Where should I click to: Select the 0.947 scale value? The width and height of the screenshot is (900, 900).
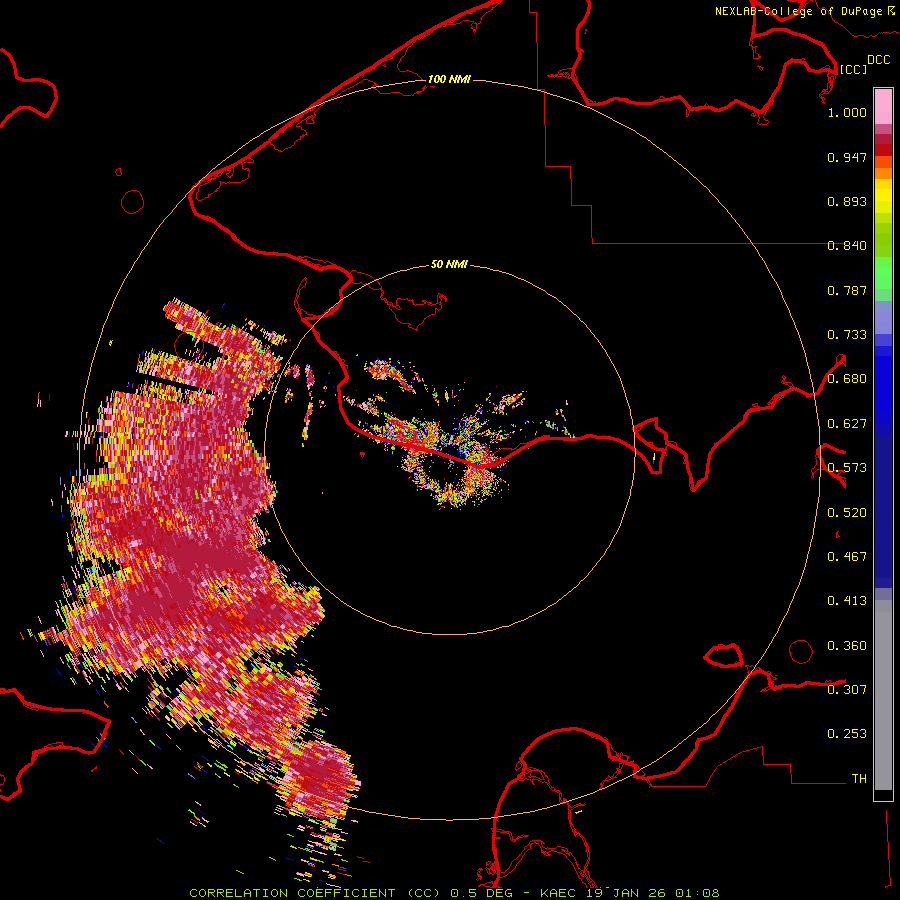point(847,157)
